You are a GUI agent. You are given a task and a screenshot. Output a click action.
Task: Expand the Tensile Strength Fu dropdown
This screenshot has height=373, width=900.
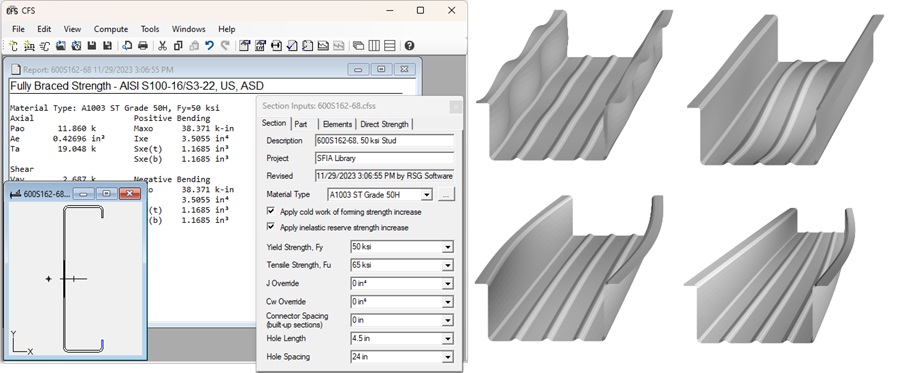(448, 266)
